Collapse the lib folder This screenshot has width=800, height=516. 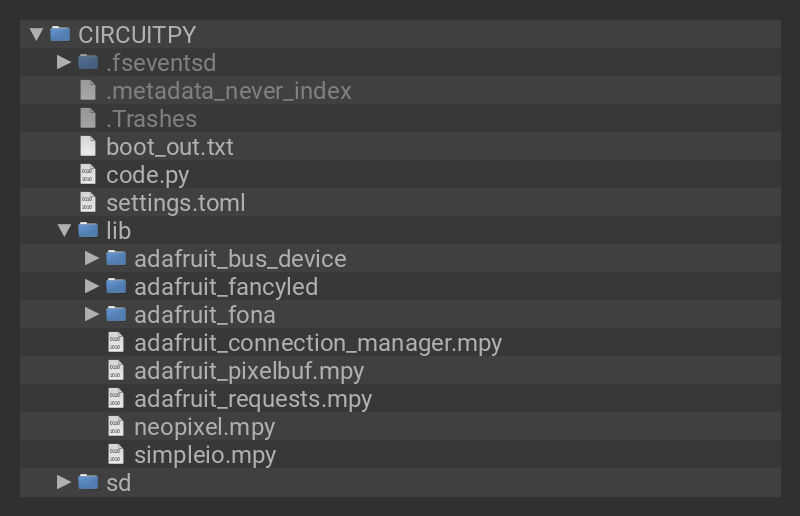click(x=65, y=231)
